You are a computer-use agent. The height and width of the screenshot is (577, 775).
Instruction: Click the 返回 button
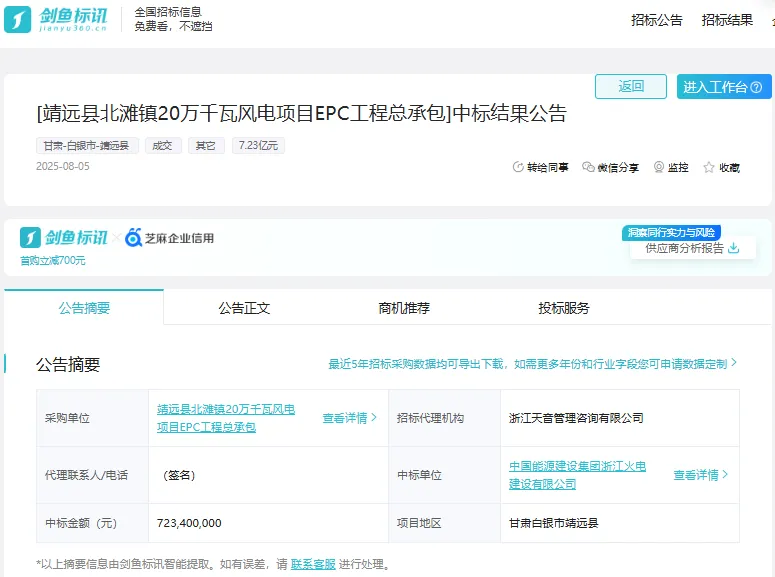tap(631, 87)
